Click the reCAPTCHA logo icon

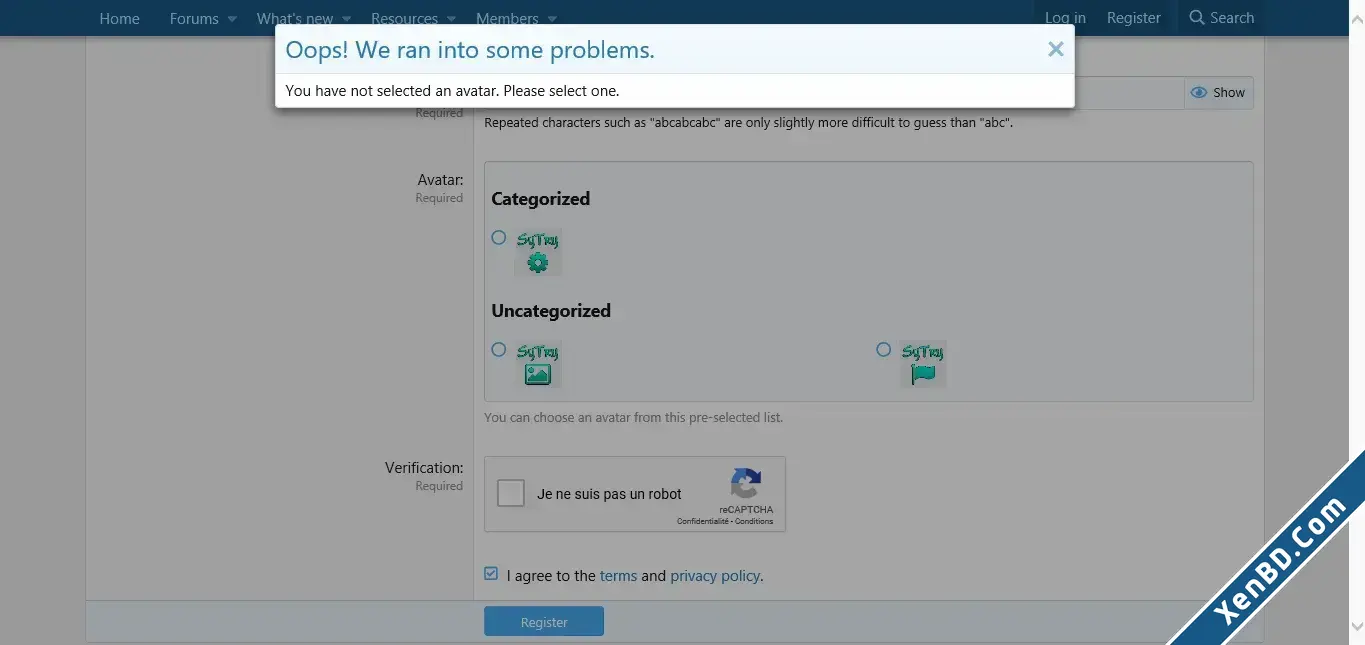[x=746, y=484]
